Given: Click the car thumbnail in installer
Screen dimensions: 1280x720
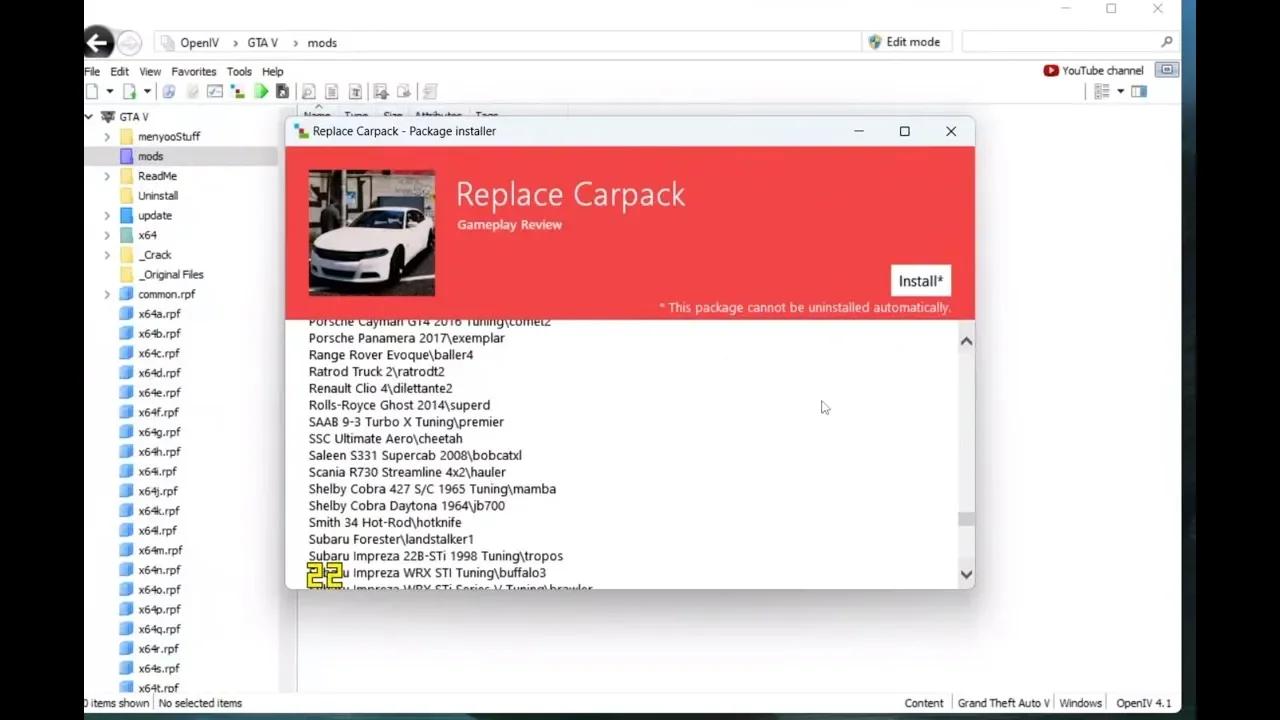Looking at the screenshot, I should click(371, 233).
